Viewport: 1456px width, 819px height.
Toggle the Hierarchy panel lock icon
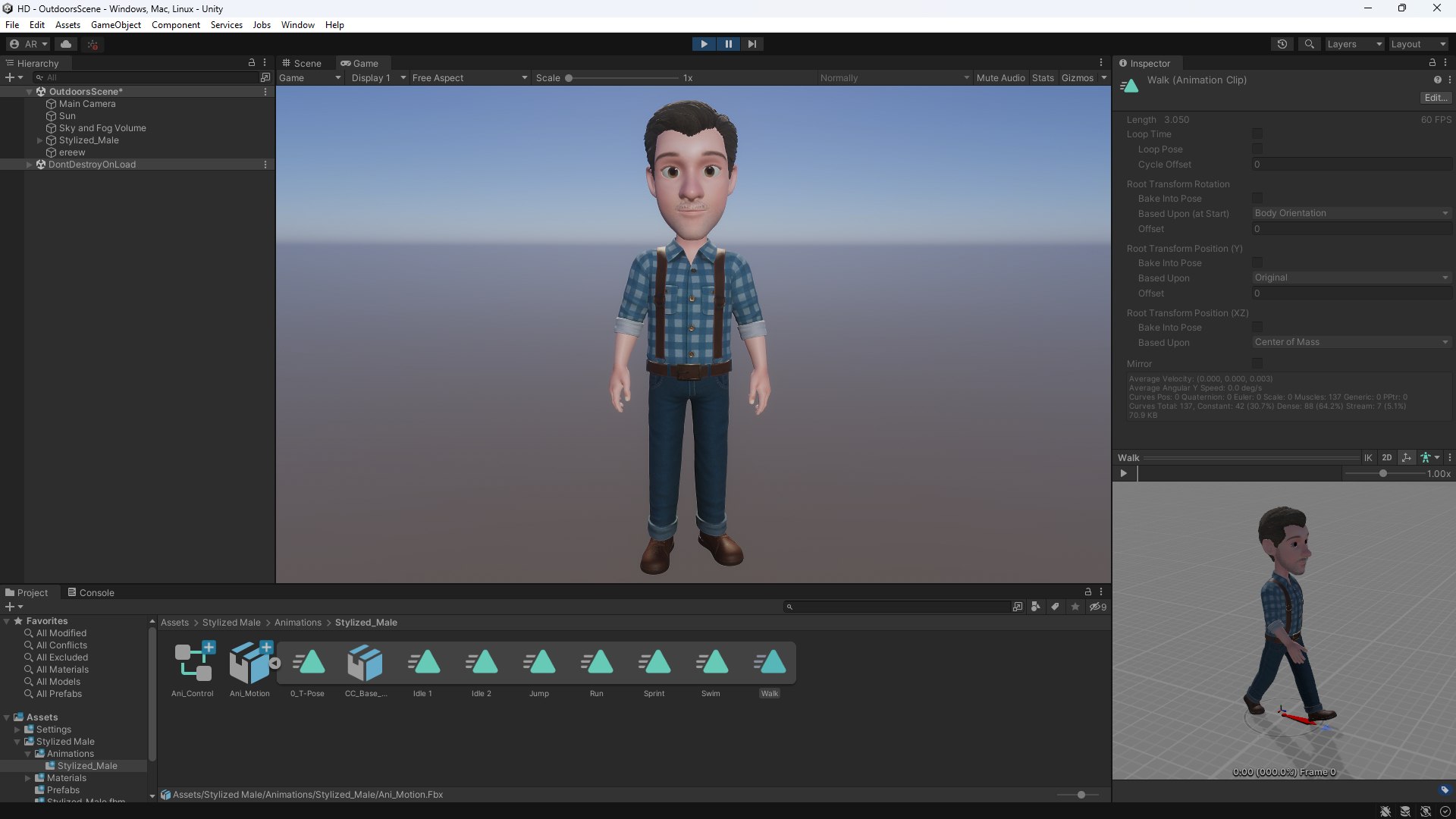pyautogui.click(x=252, y=63)
